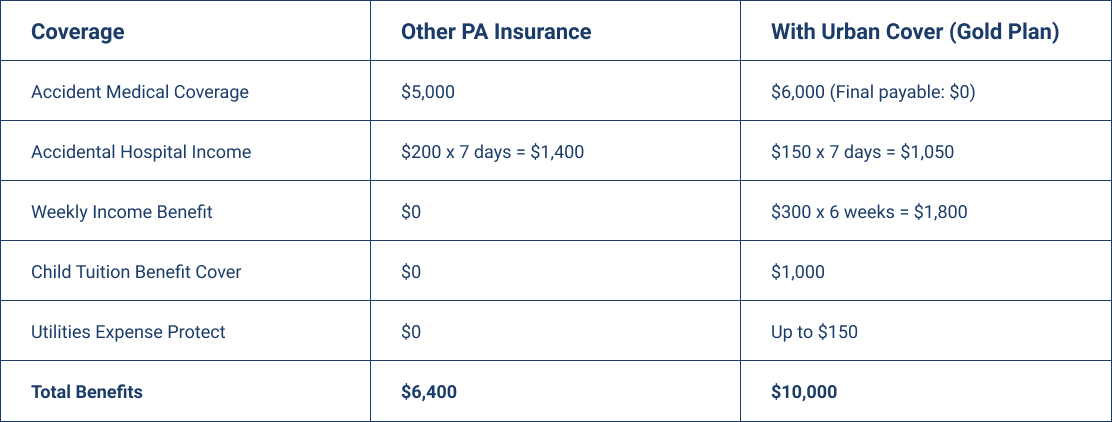1112x422 pixels.
Task: Click the $10,000 total cell
Action: coord(804,392)
